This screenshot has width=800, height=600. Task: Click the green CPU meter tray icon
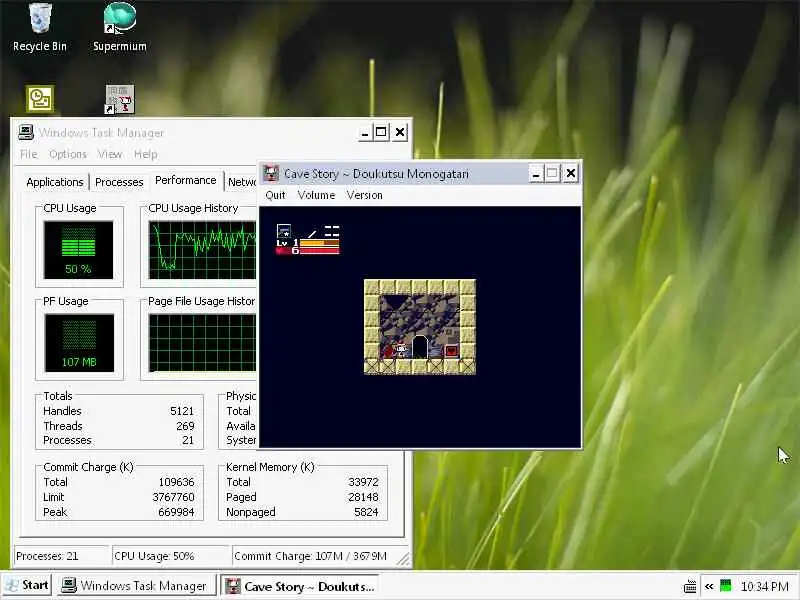click(x=725, y=586)
